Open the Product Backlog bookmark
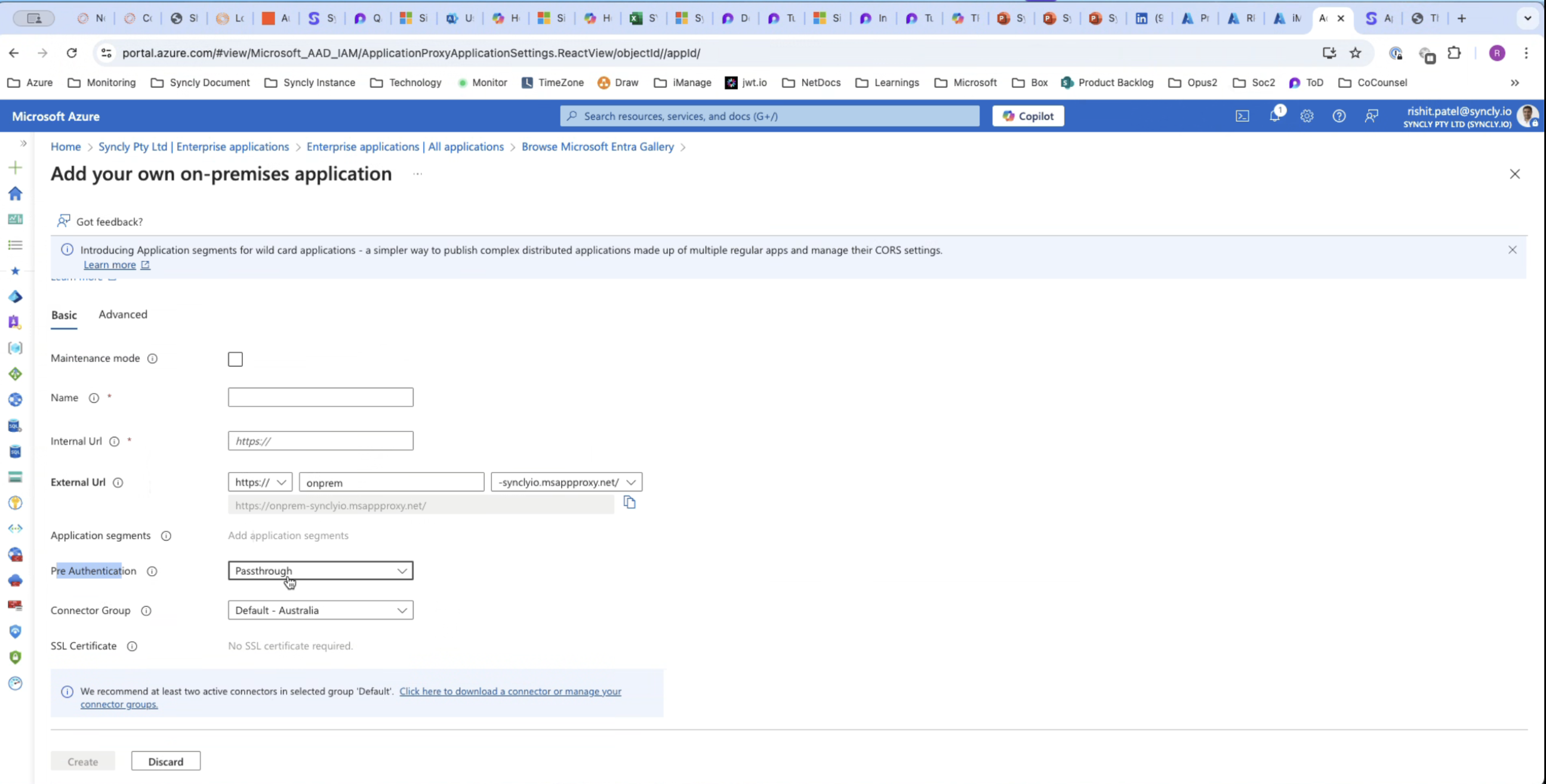This screenshot has height=784, width=1546. point(1107,83)
